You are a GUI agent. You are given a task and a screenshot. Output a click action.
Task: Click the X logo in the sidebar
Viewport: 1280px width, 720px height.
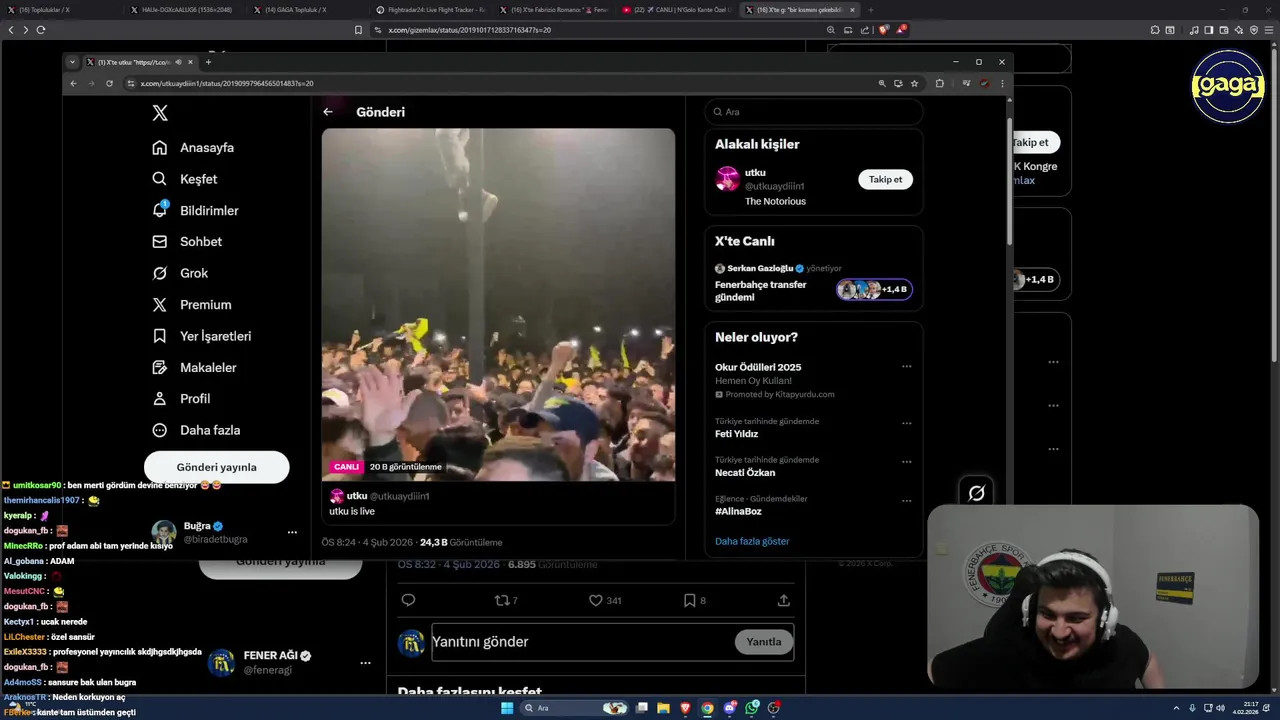point(160,114)
